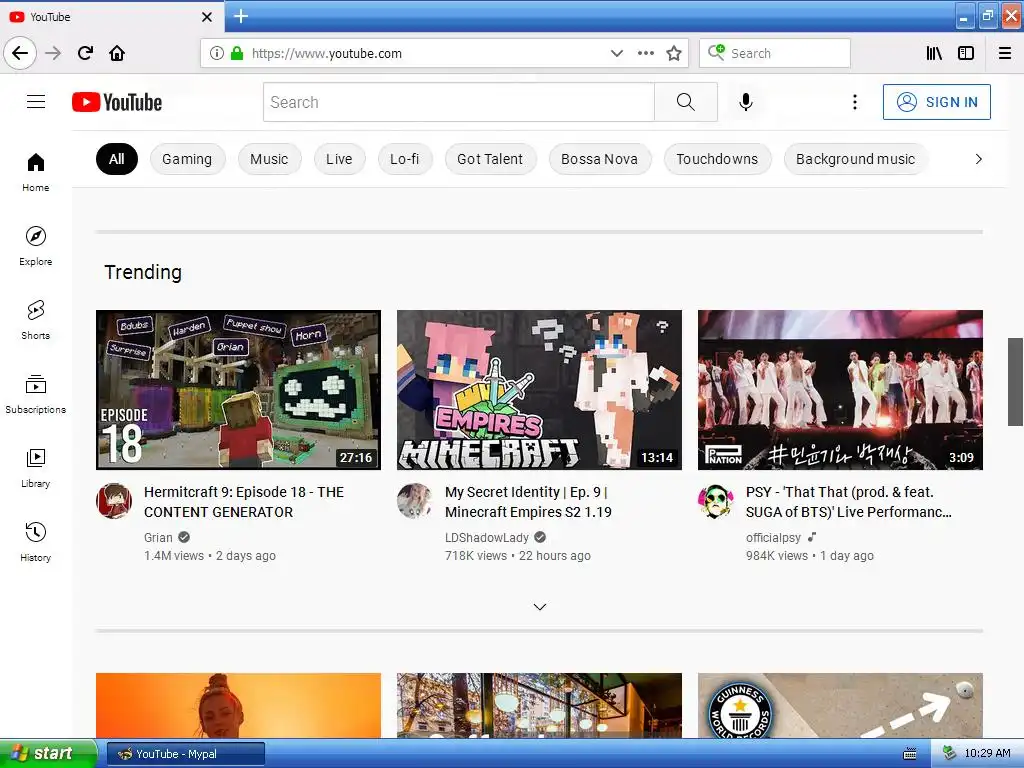Click the YouTube search input field
The height and width of the screenshot is (768, 1024).
point(458,102)
